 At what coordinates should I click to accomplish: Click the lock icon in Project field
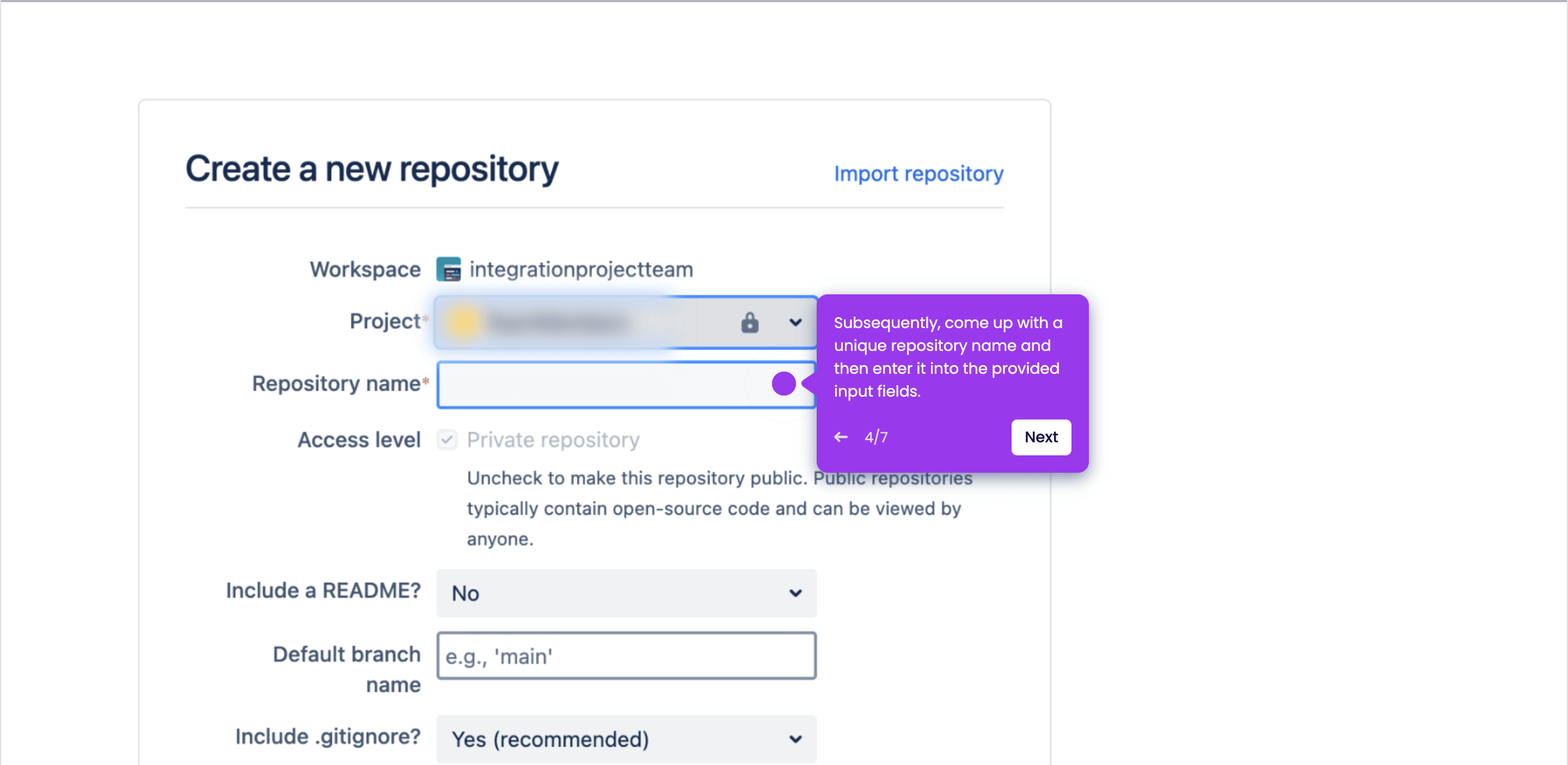[749, 322]
